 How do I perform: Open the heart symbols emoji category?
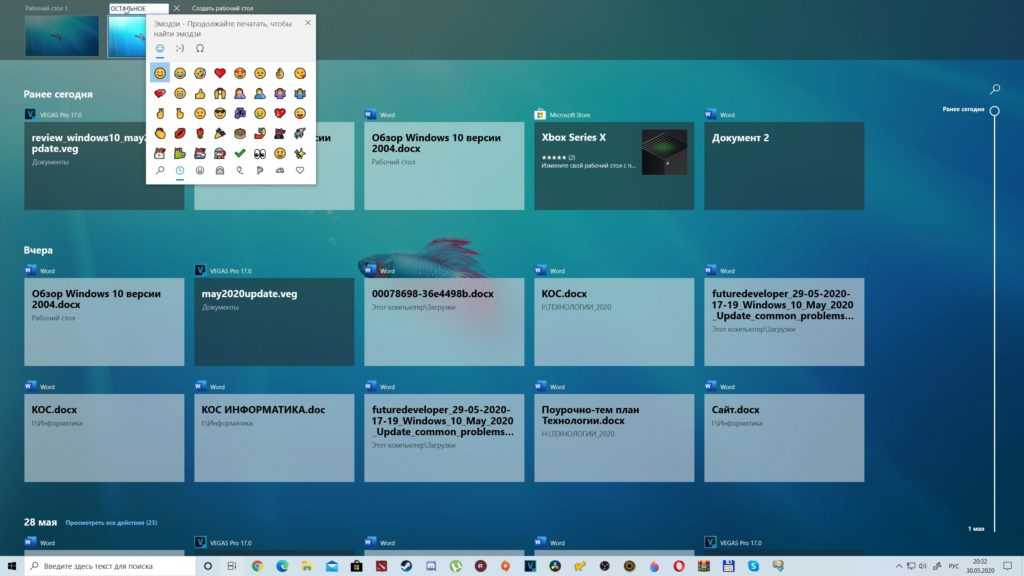[x=299, y=171]
